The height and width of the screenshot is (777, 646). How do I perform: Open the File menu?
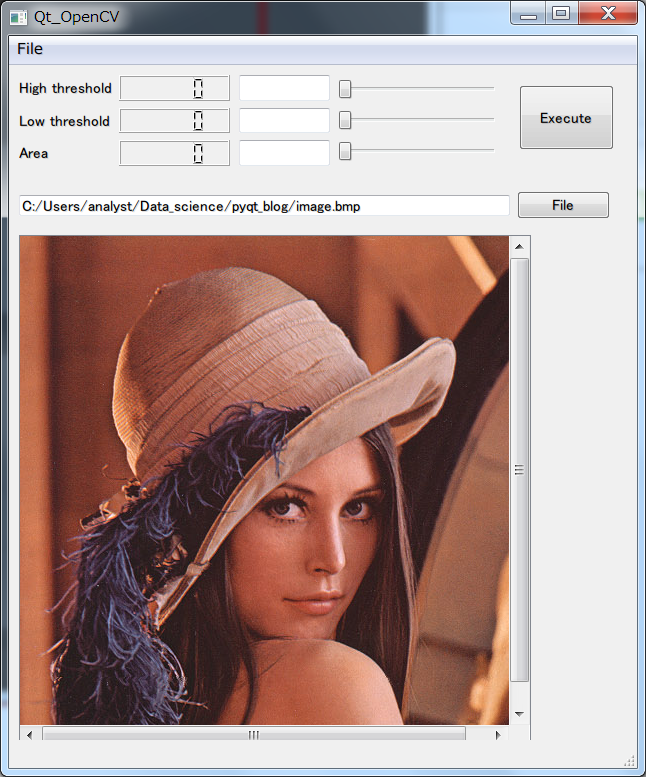[30, 49]
